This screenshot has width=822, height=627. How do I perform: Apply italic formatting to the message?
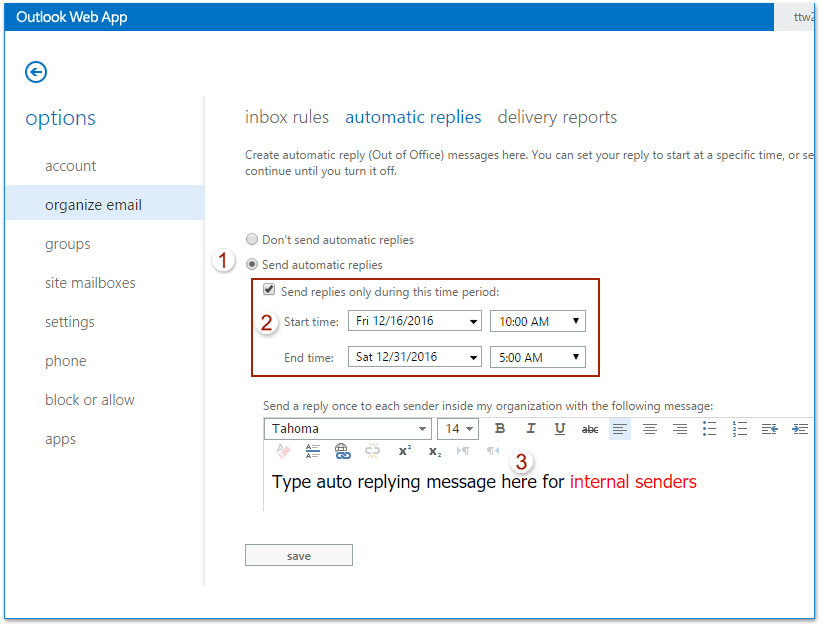point(530,429)
